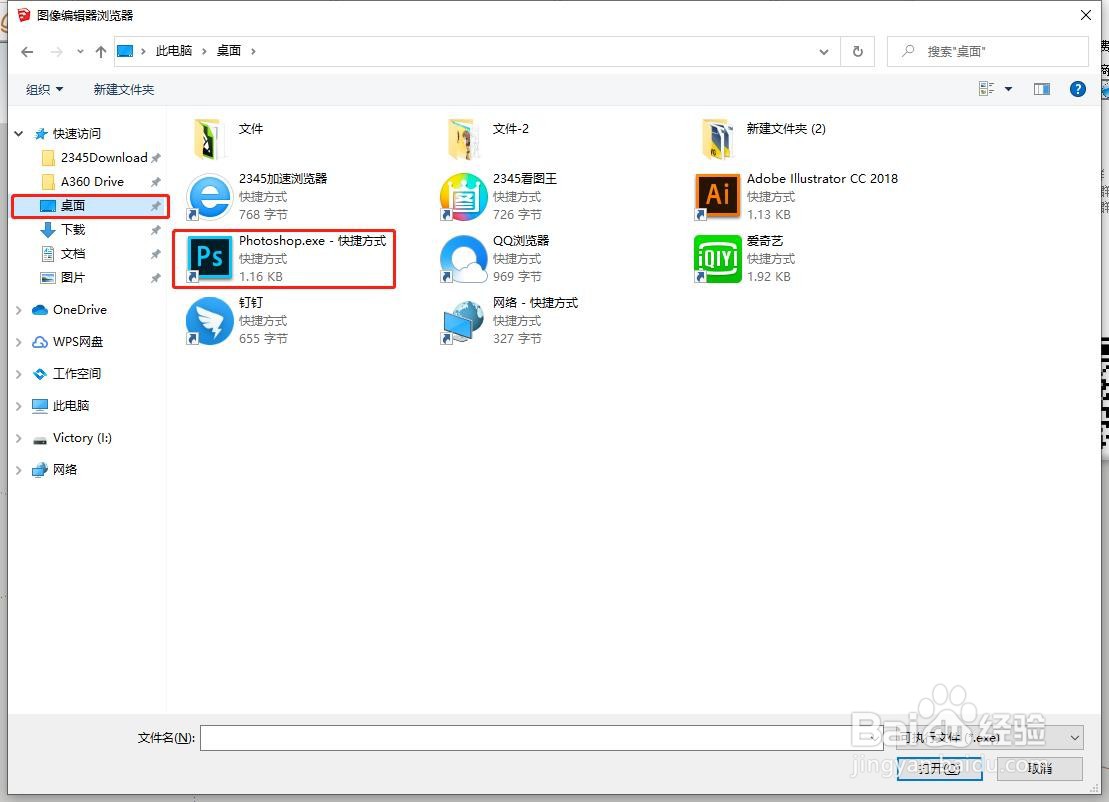Click the magnifier icon in search box
The height and width of the screenshot is (802, 1109).
pos(907,51)
